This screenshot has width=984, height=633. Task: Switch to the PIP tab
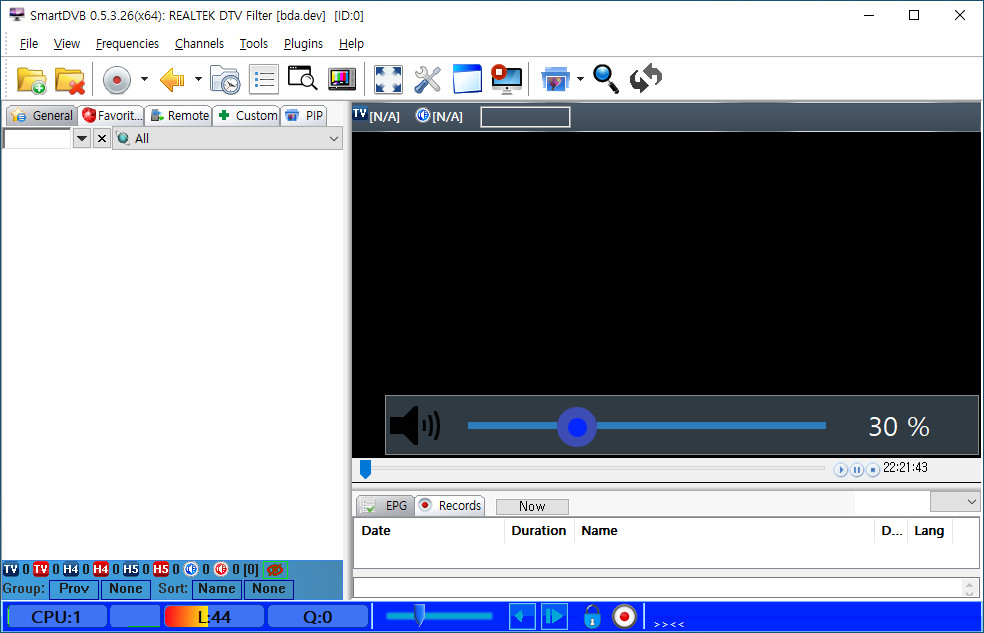click(x=304, y=115)
